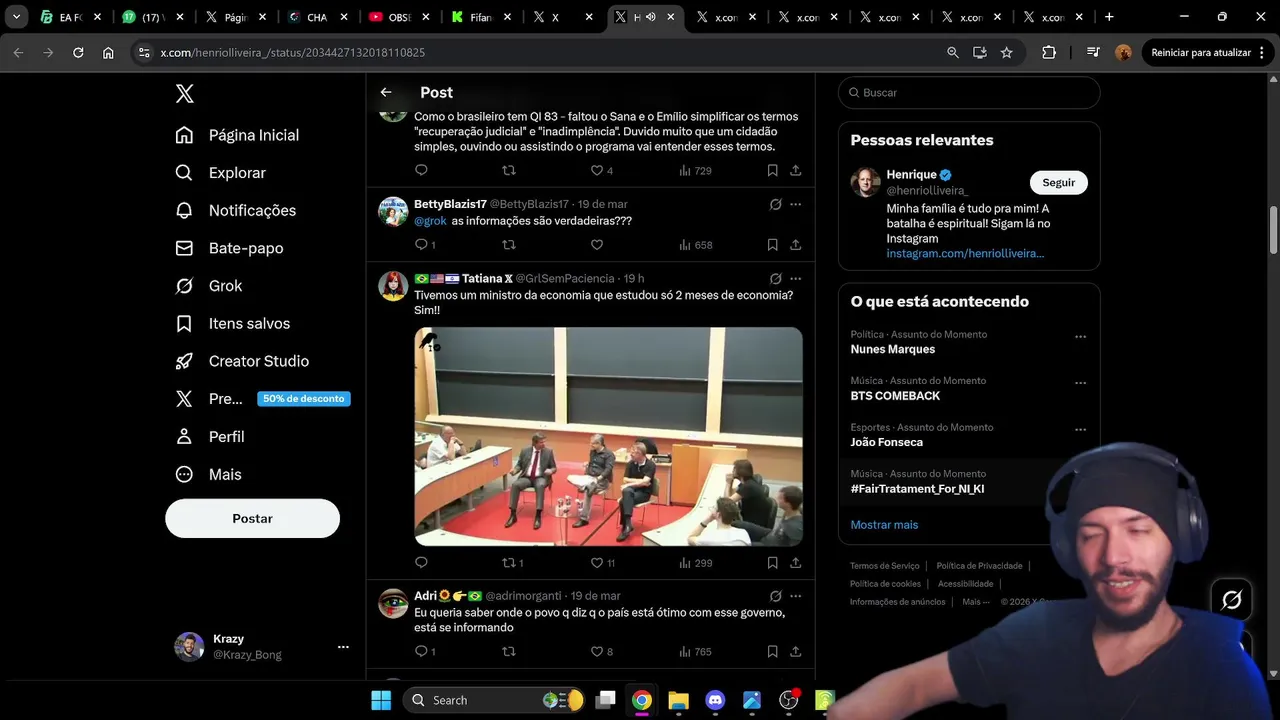Click the Buscar search field

[969, 92]
